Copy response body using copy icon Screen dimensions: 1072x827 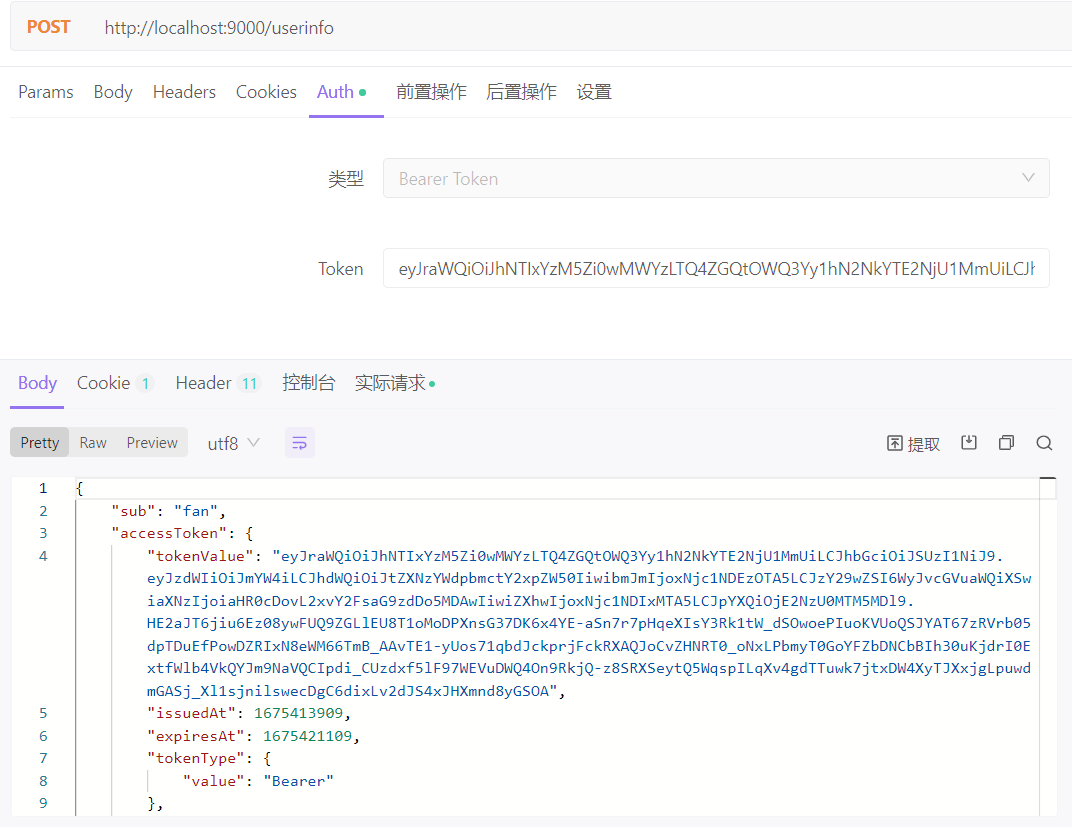click(1006, 443)
